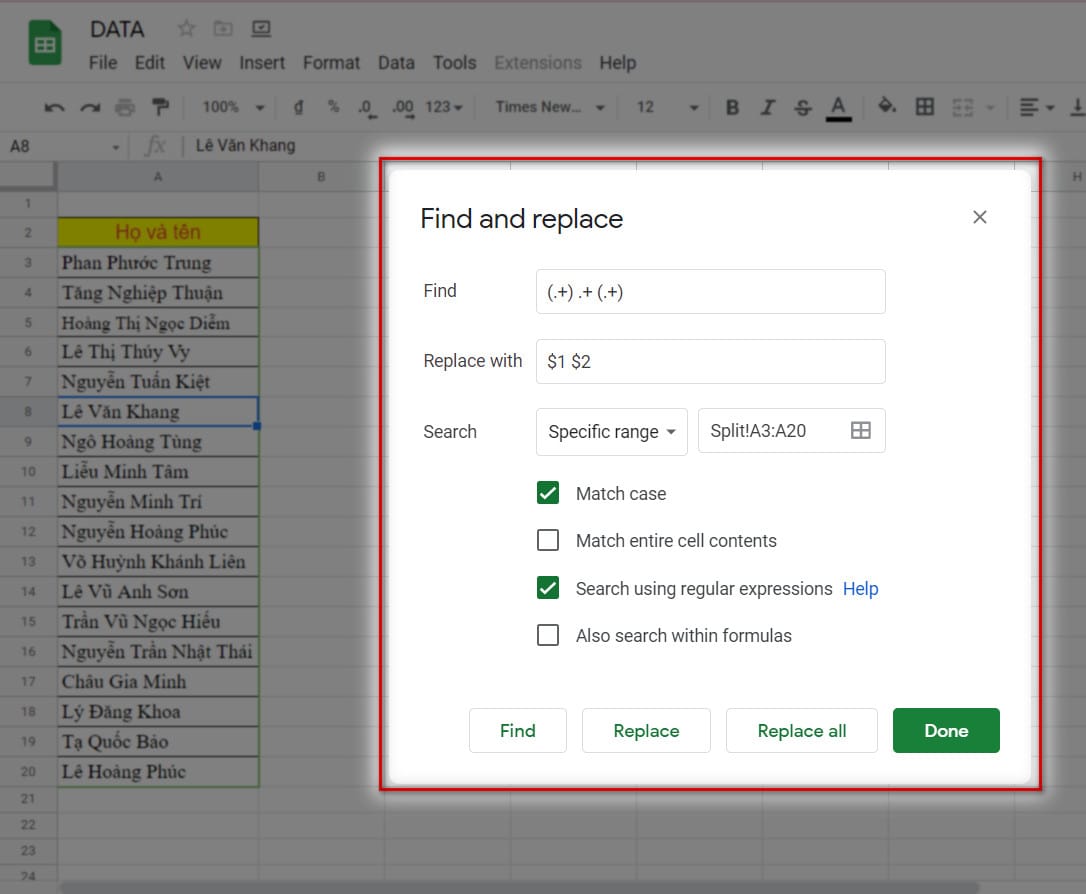The width and height of the screenshot is (1086, 894).
Task: Enable Also search within formulas
Action: tap(548, 635)
